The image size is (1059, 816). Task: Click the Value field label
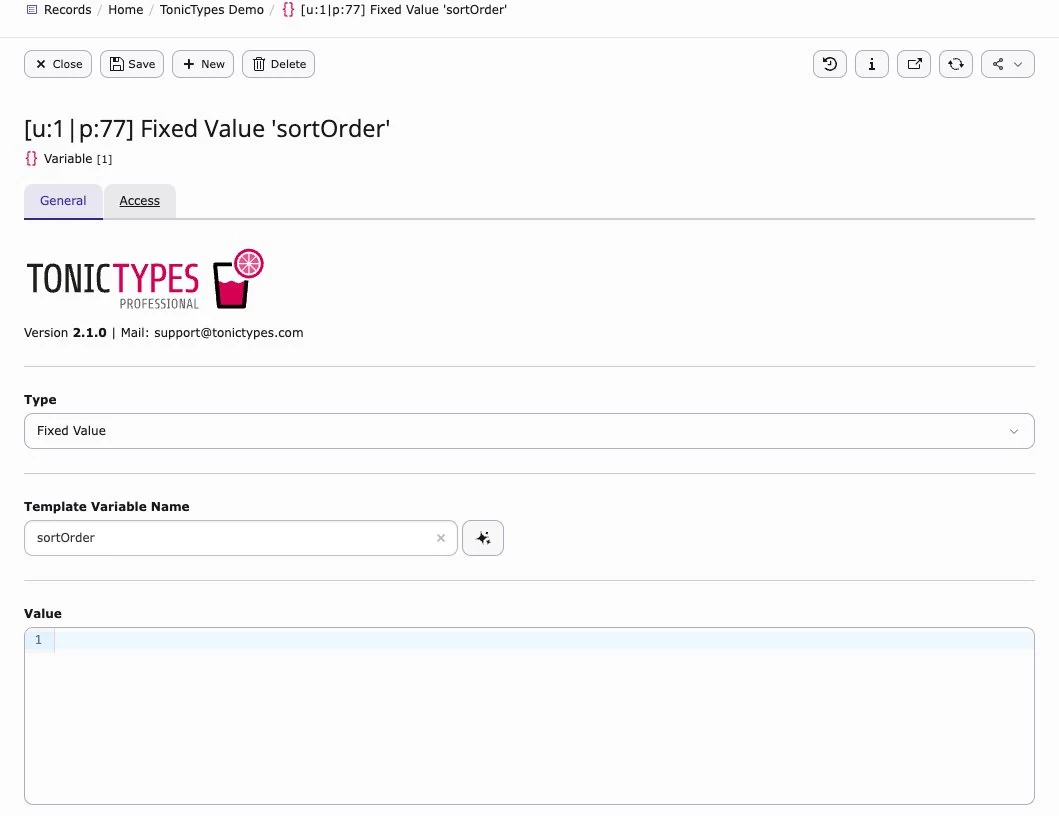[43, 613]
